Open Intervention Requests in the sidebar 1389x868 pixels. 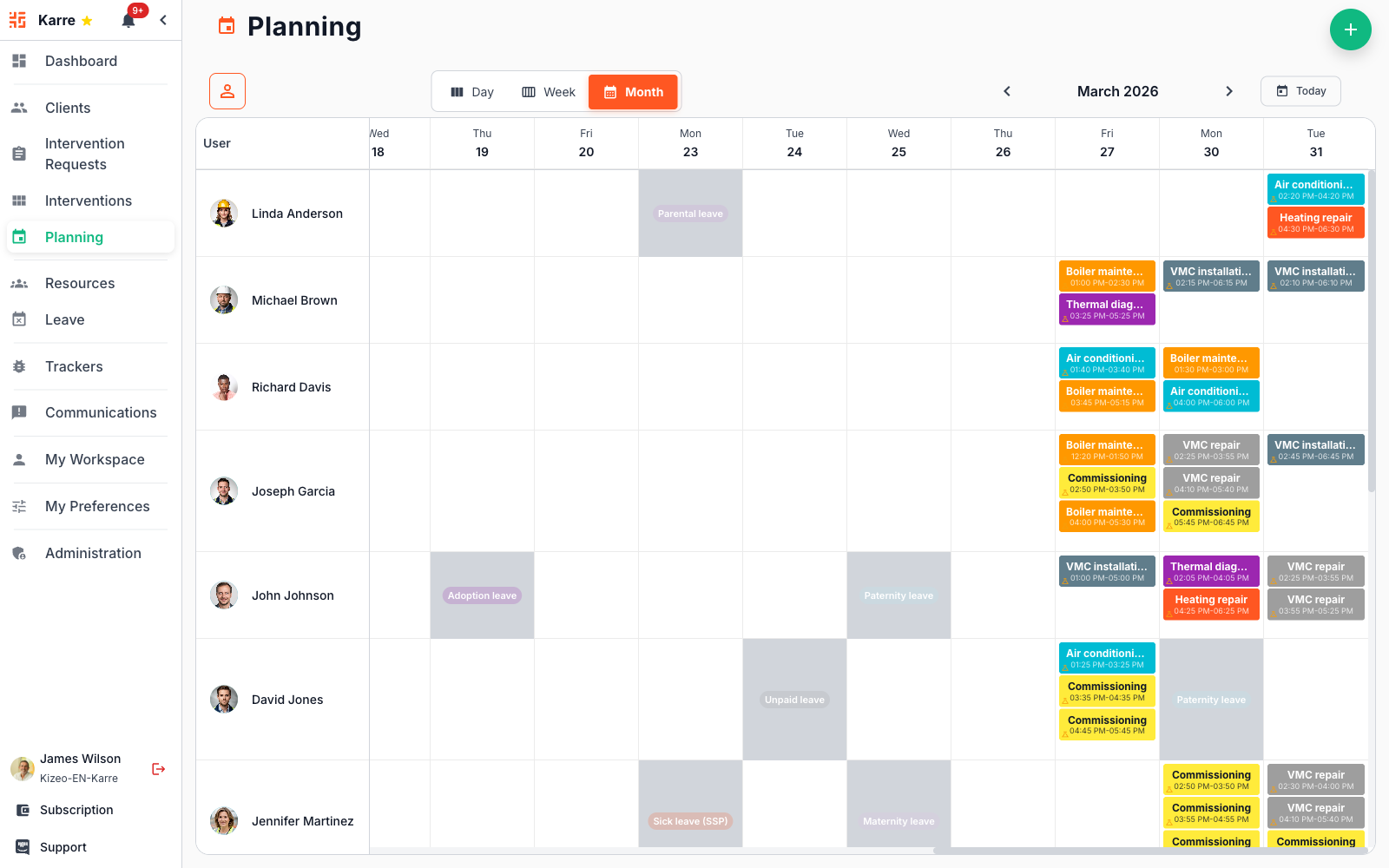pos(84,154)
